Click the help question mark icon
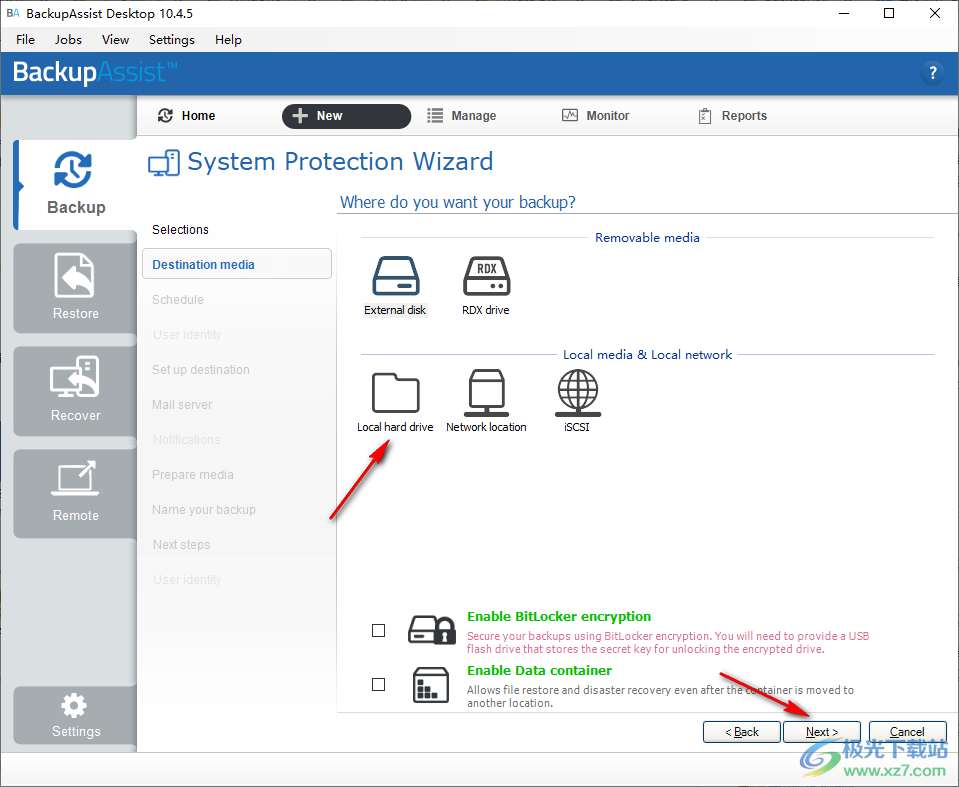959x787 pixels. pos(933,73)
